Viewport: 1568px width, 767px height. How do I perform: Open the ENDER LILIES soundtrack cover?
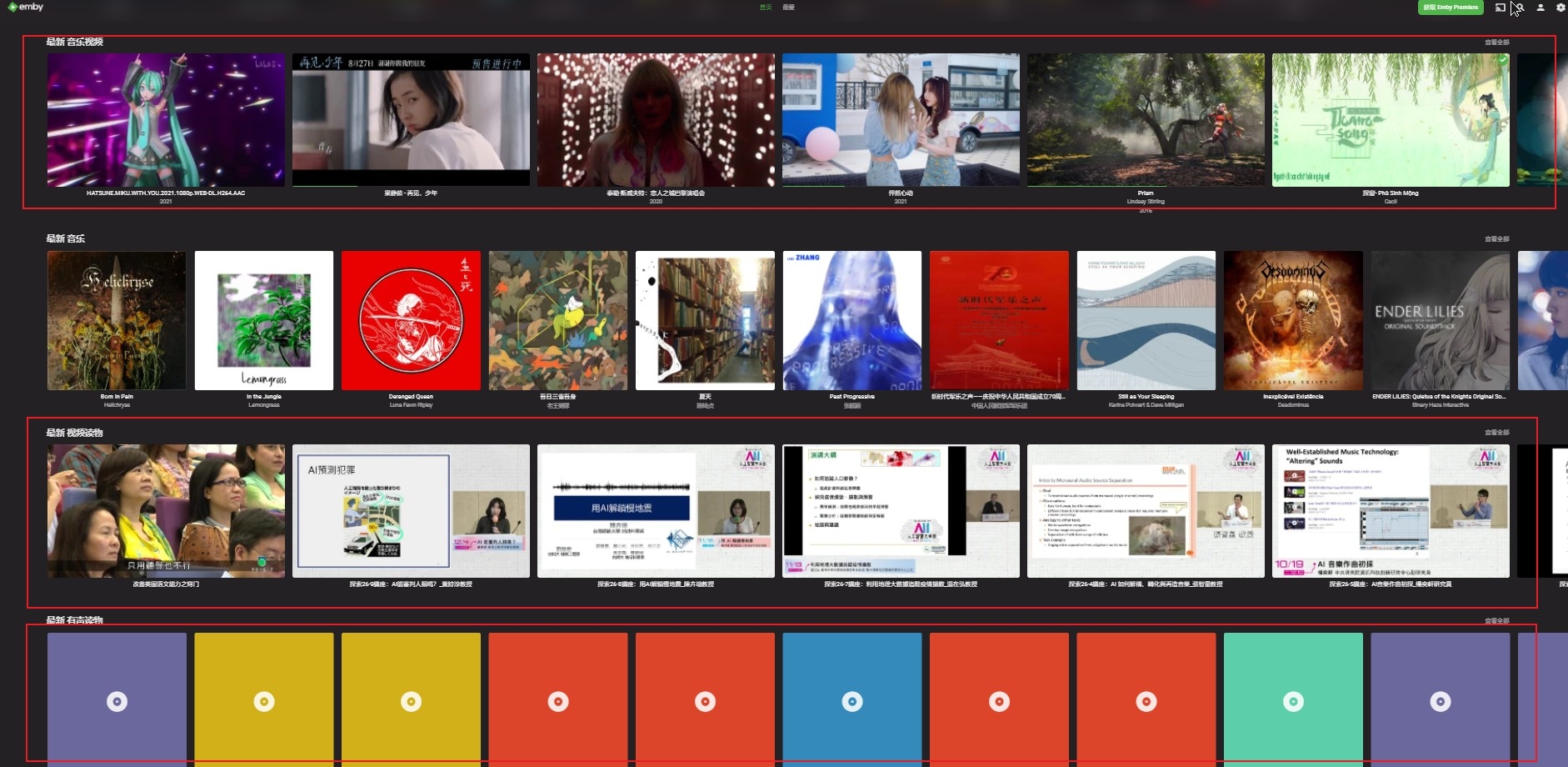[x=1441, y=320]
